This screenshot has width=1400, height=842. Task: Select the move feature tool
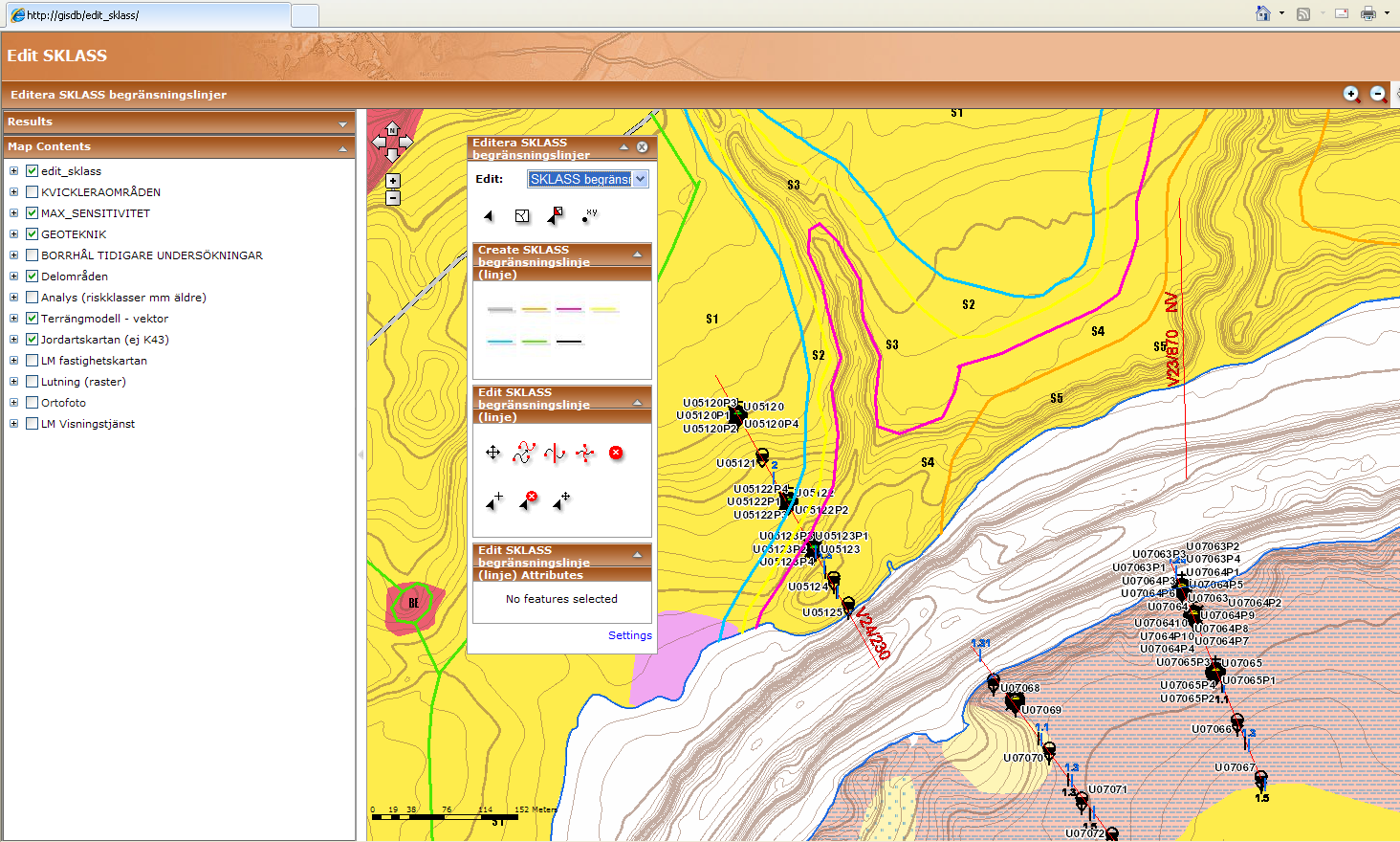[493, 453]
